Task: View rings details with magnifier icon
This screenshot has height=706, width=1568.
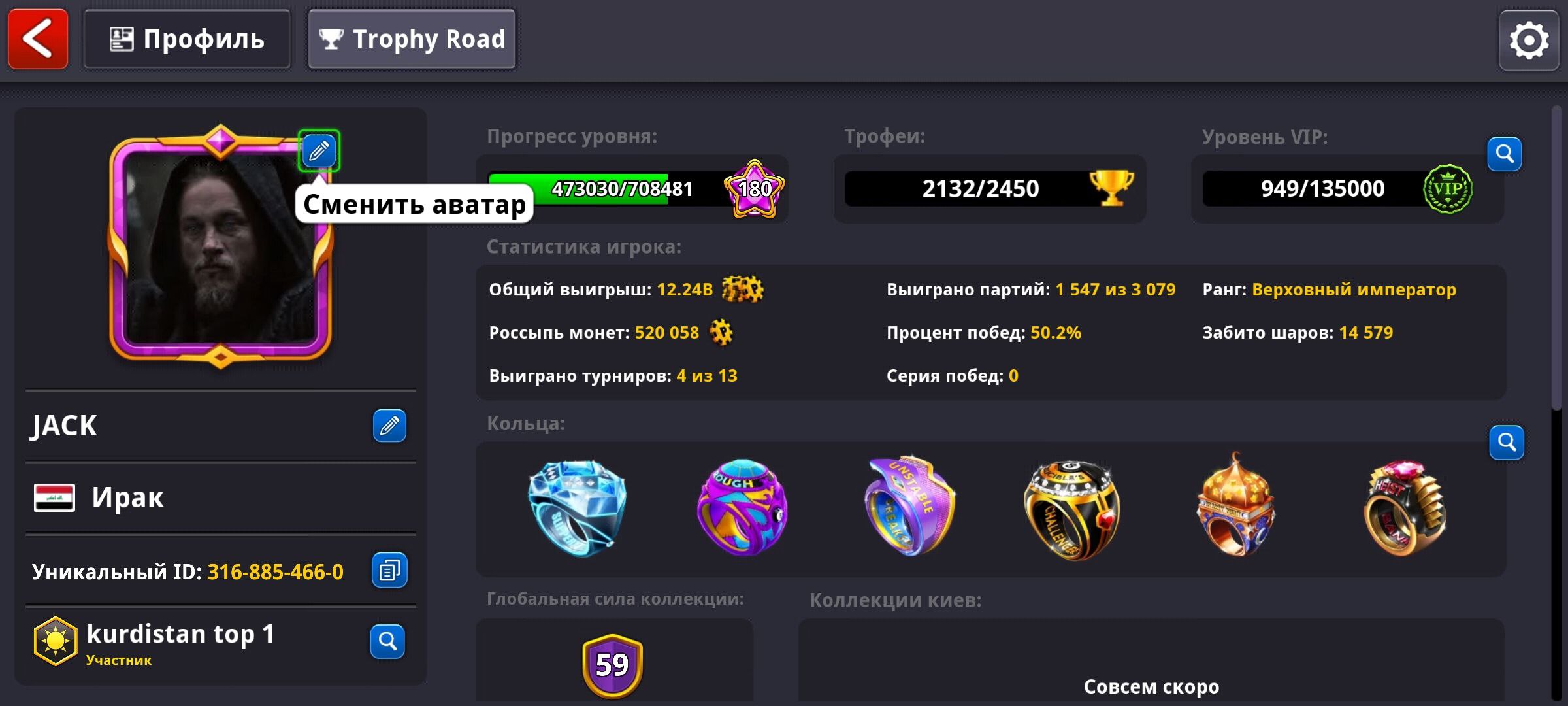Action: pyautogui.click(x=1507, y=443)
